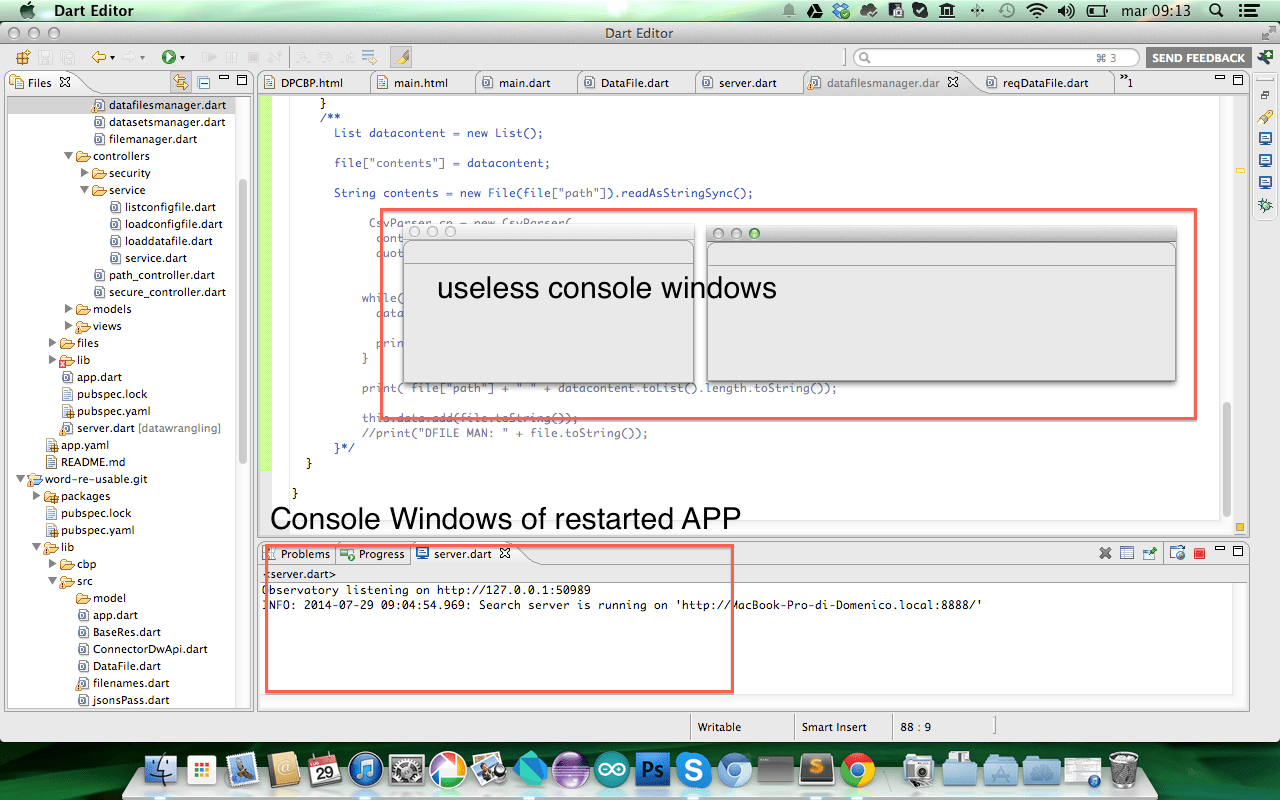The height and width of the screenshot is (800, 1280).
Task: Open the Run button dropdown arrow
Action: coord(183,58)
